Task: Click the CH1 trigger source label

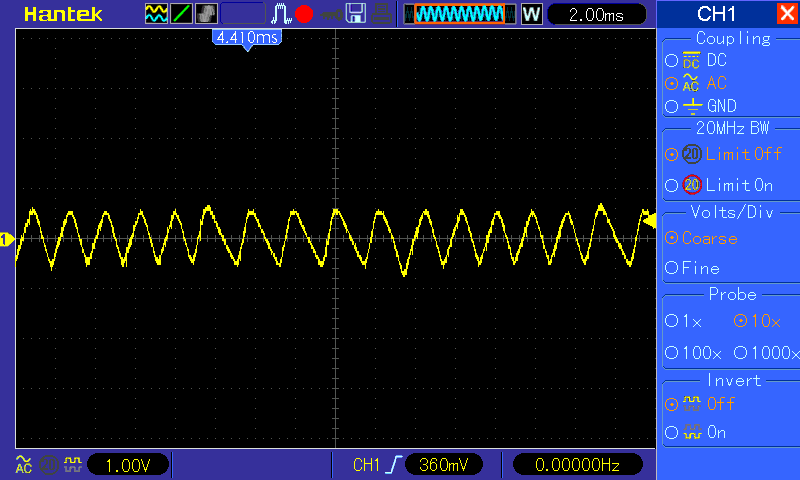Action: click(x=366, y=465)
